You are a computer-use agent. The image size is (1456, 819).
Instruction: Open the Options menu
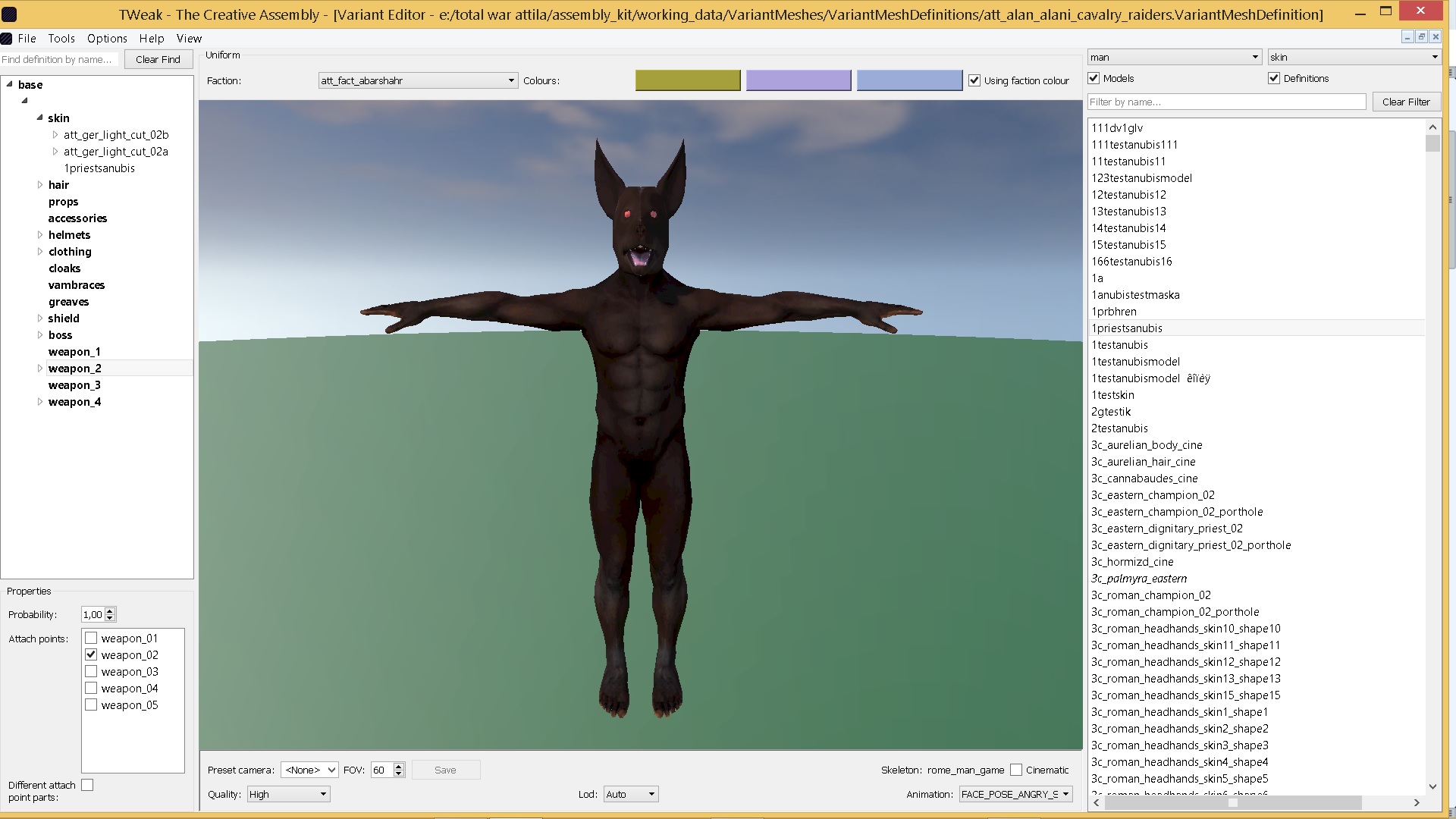point(107,38)
